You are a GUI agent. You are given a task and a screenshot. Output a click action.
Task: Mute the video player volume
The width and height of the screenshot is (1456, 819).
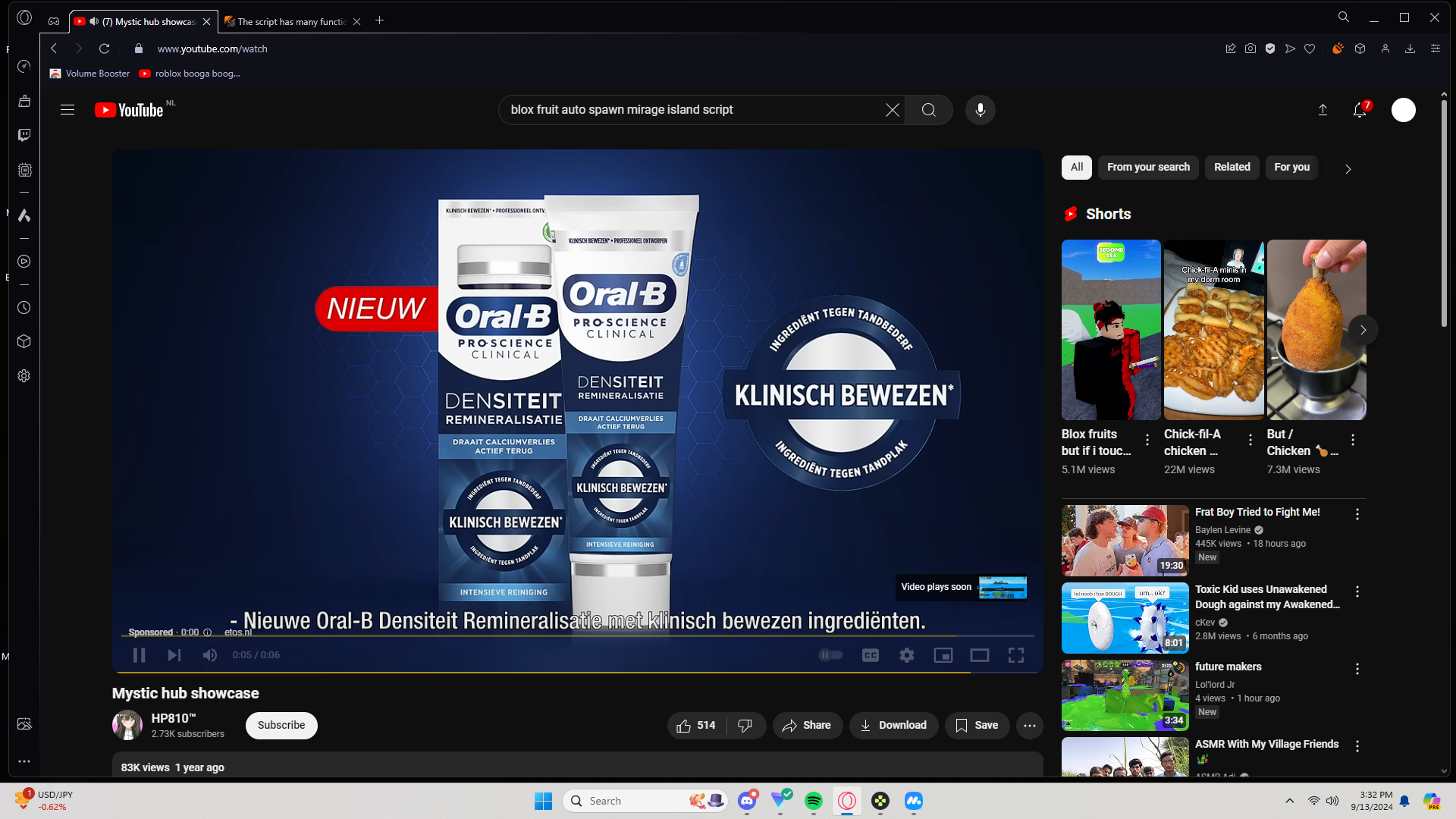[210, 655]
